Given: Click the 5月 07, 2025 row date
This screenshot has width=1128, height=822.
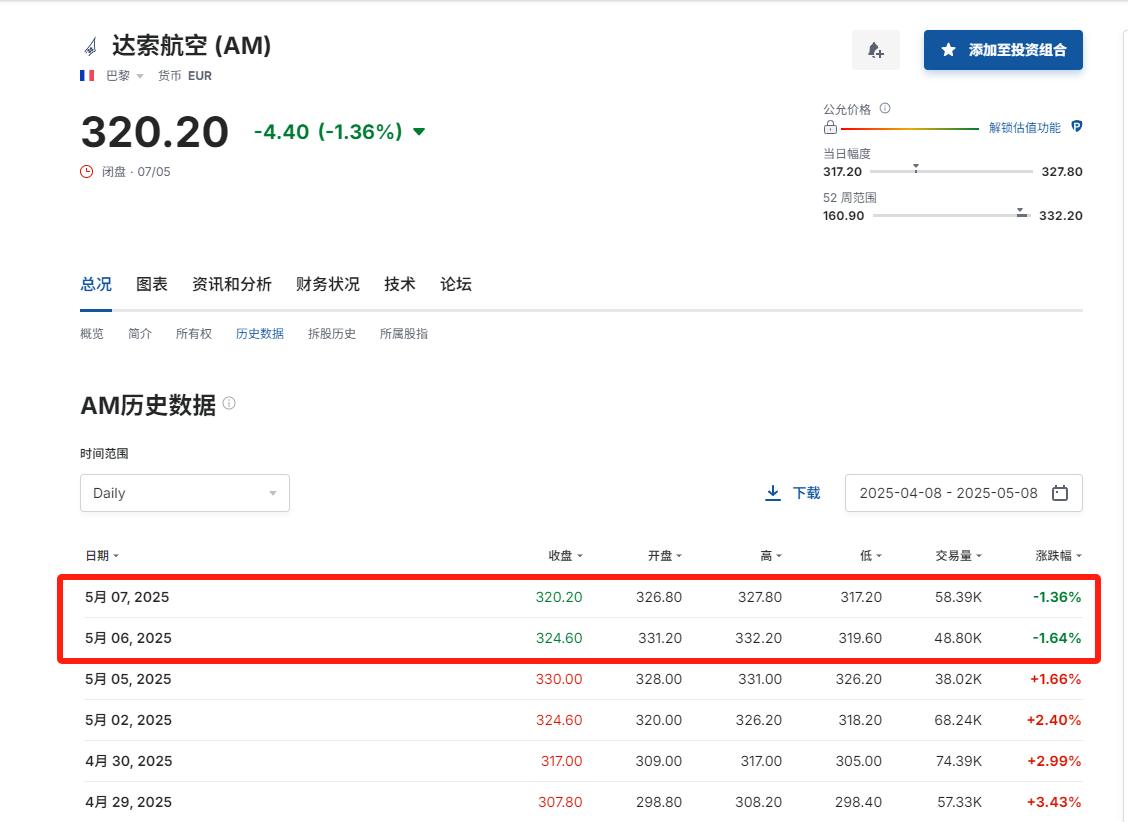Looking at the screenshot, I should pos(127,597).
